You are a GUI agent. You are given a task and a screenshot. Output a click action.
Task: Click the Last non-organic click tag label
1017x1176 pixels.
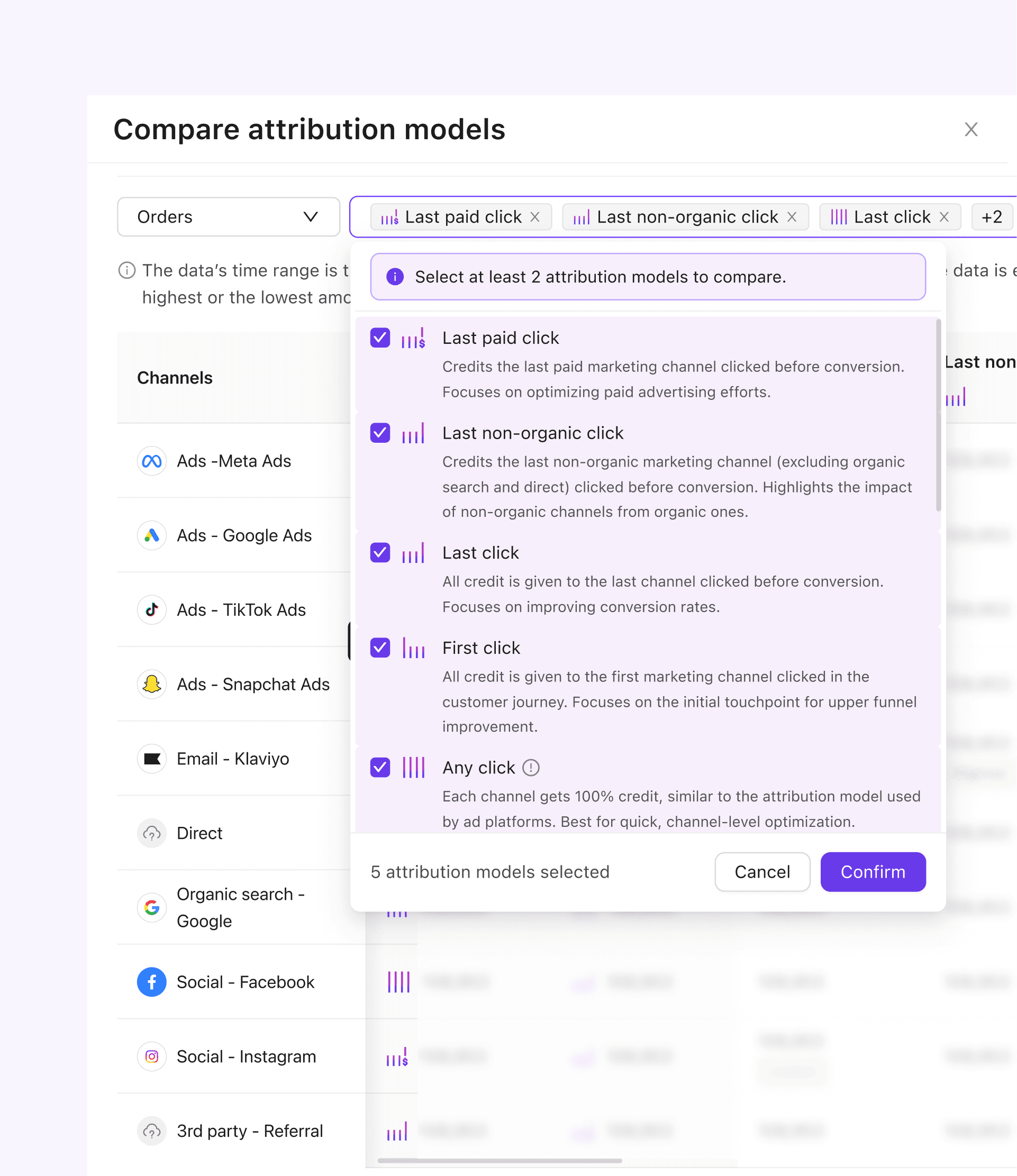(687, 217)
